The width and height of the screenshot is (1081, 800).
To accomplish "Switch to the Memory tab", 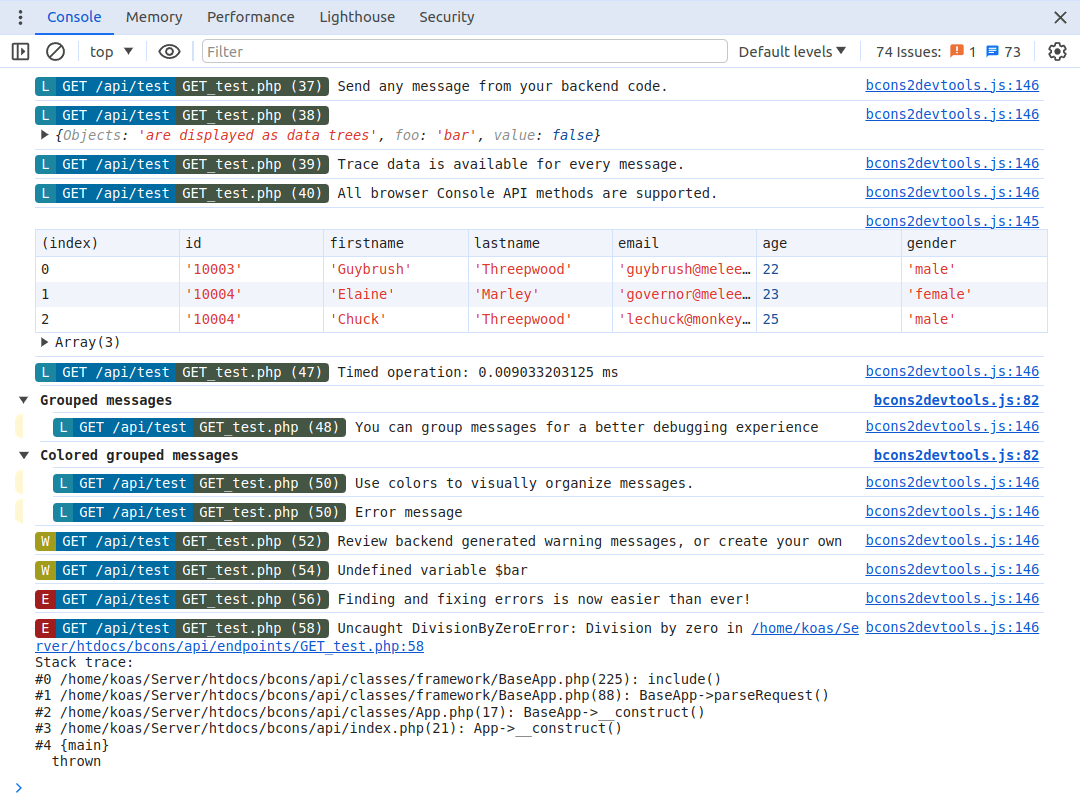I will [x=154, y=17].
